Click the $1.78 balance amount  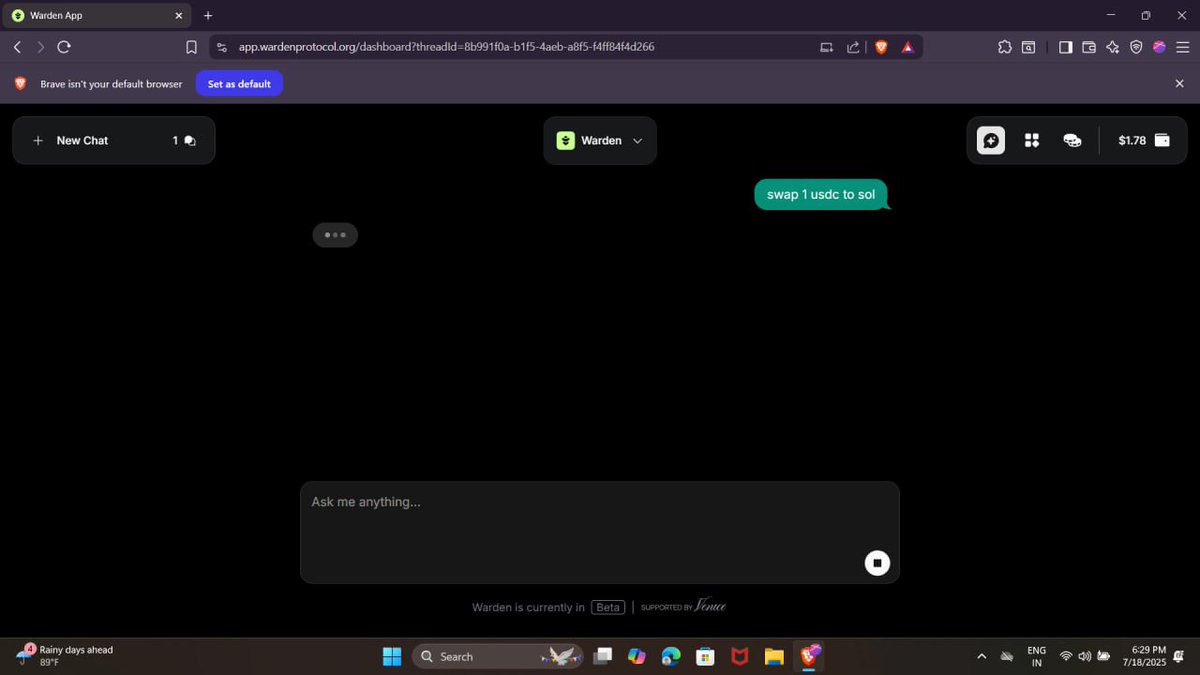1132,141
